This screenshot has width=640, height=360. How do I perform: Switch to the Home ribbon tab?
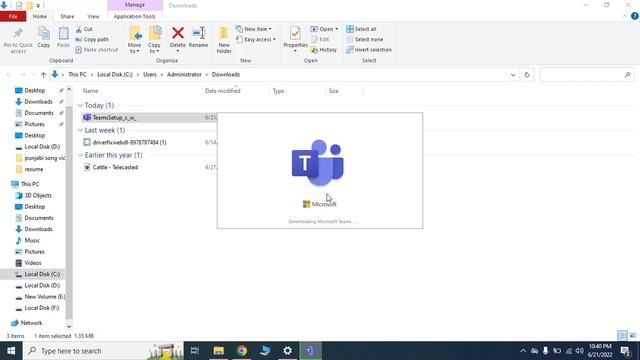point(40,16)
